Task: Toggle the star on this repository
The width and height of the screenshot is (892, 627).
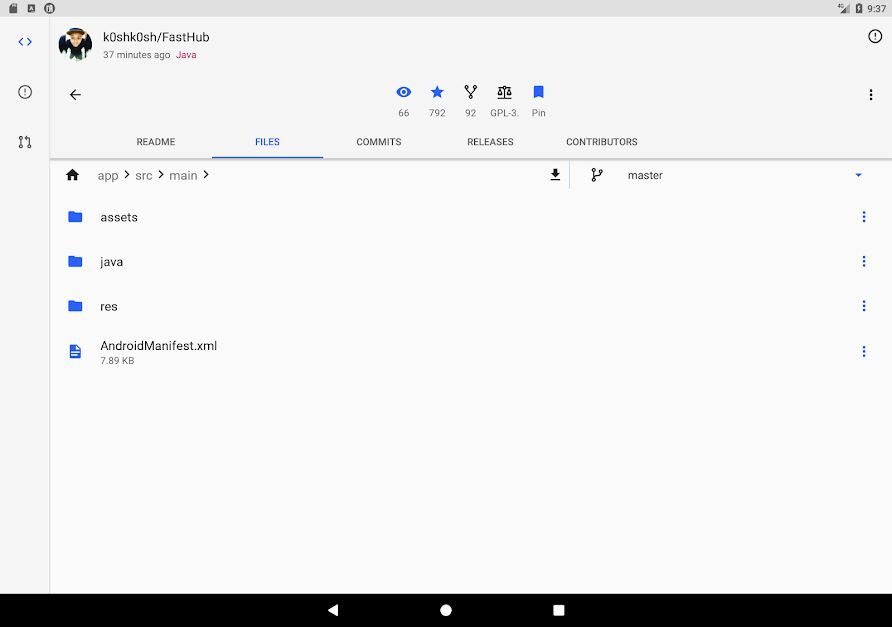Action: (437, 92)
